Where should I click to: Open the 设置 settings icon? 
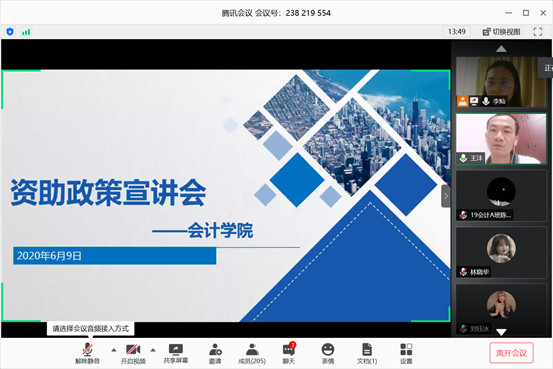click(406, 353)
